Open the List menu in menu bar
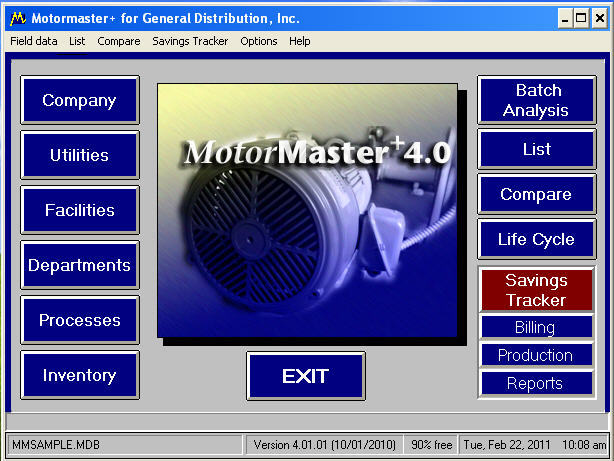The height and width of the screenshot is (461, 614). [x=77, y=41]
